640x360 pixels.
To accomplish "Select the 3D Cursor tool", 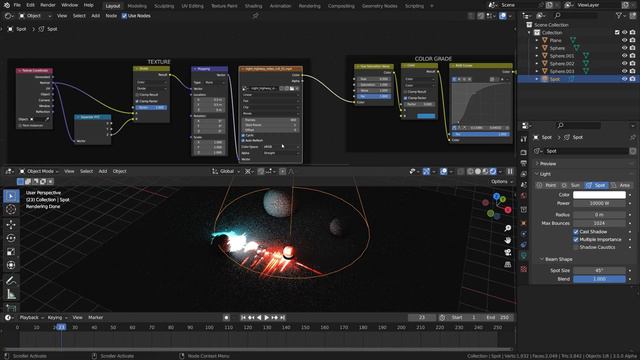I will click(x=11, y=210).
